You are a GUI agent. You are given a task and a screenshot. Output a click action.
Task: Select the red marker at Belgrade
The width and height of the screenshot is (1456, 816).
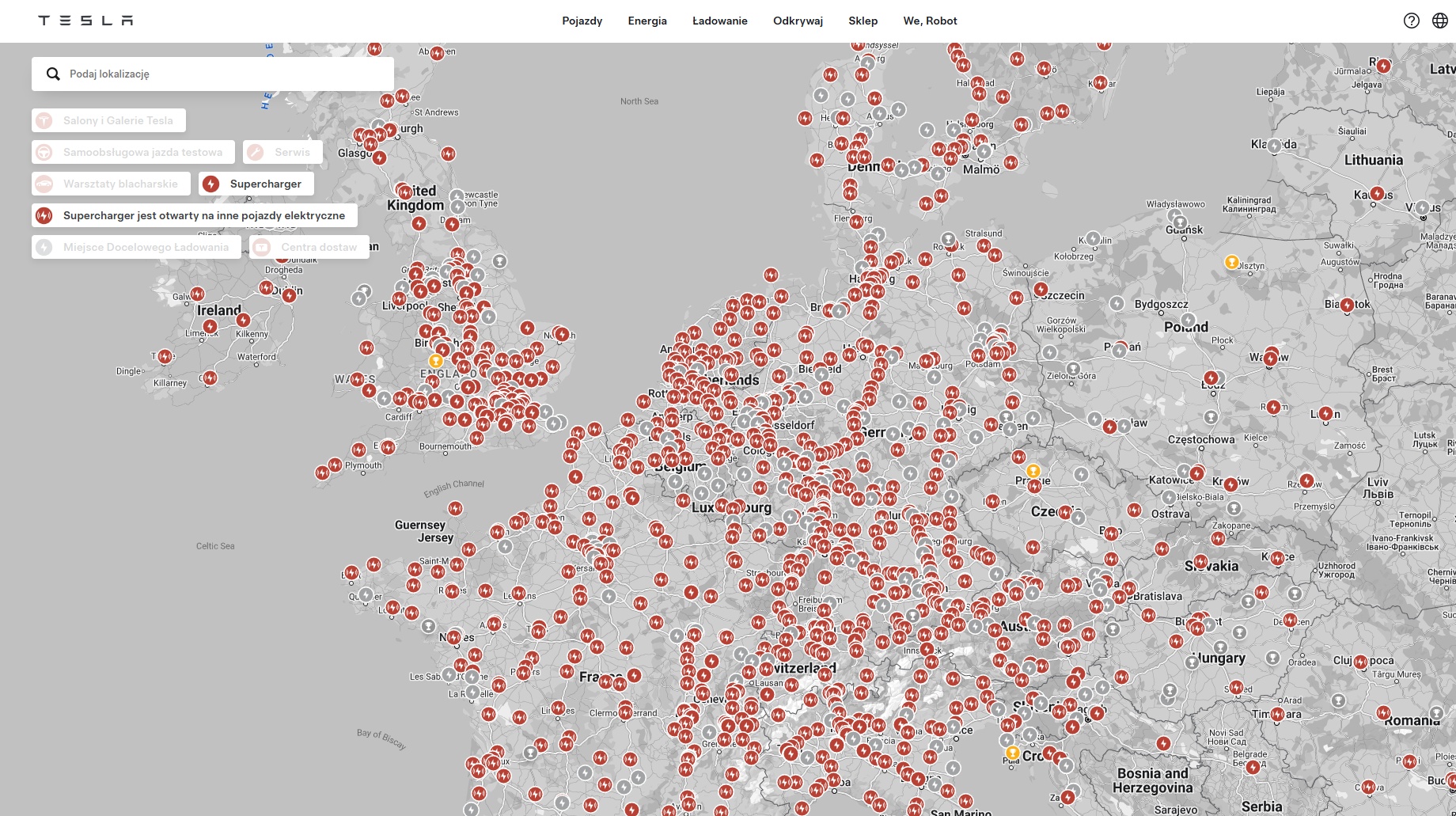point(1252,767)
